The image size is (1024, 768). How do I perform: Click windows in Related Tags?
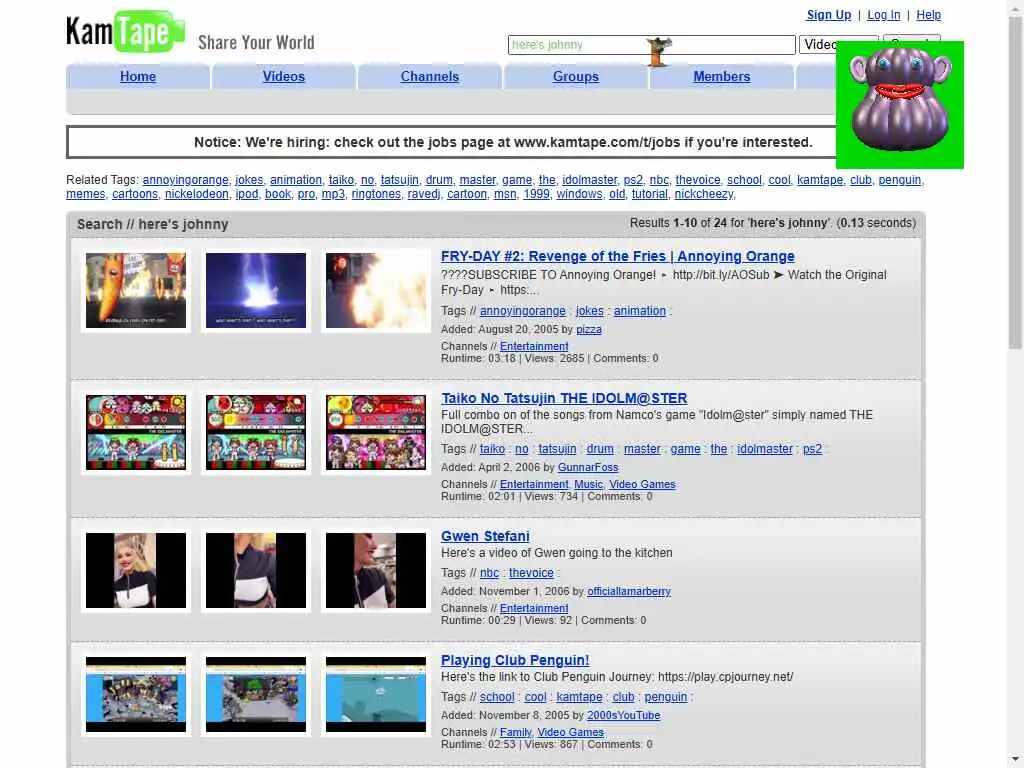pyautogui.click(x=579, y=194)
